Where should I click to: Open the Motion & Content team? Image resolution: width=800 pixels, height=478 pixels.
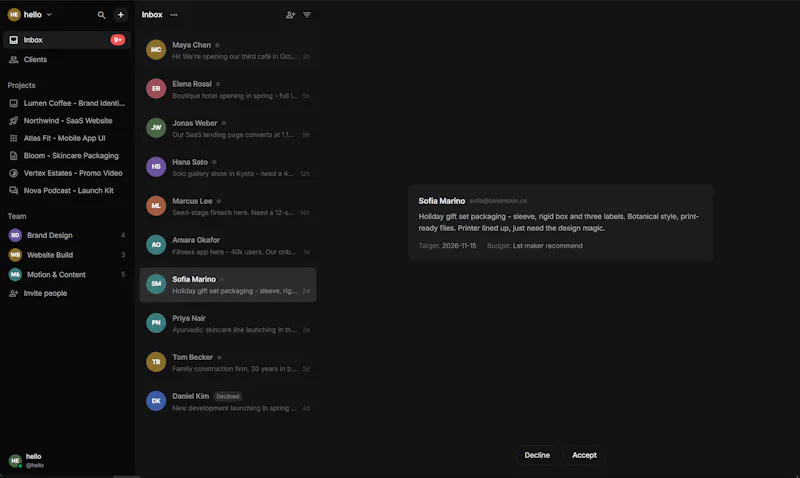67,274
